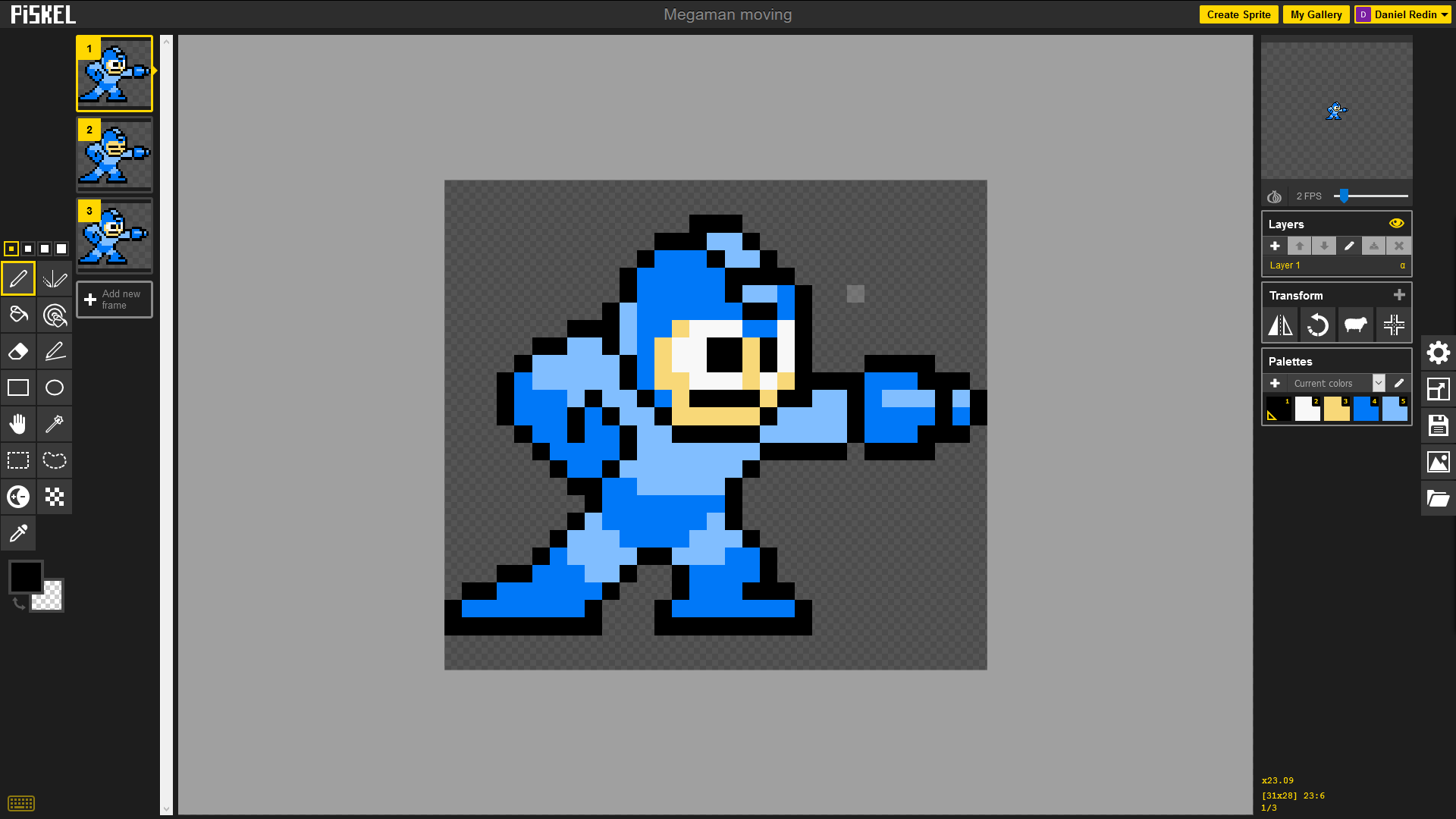Open the Import folder panel
This screenshot has height=819, width=1456.
(x=1439, y=498)
